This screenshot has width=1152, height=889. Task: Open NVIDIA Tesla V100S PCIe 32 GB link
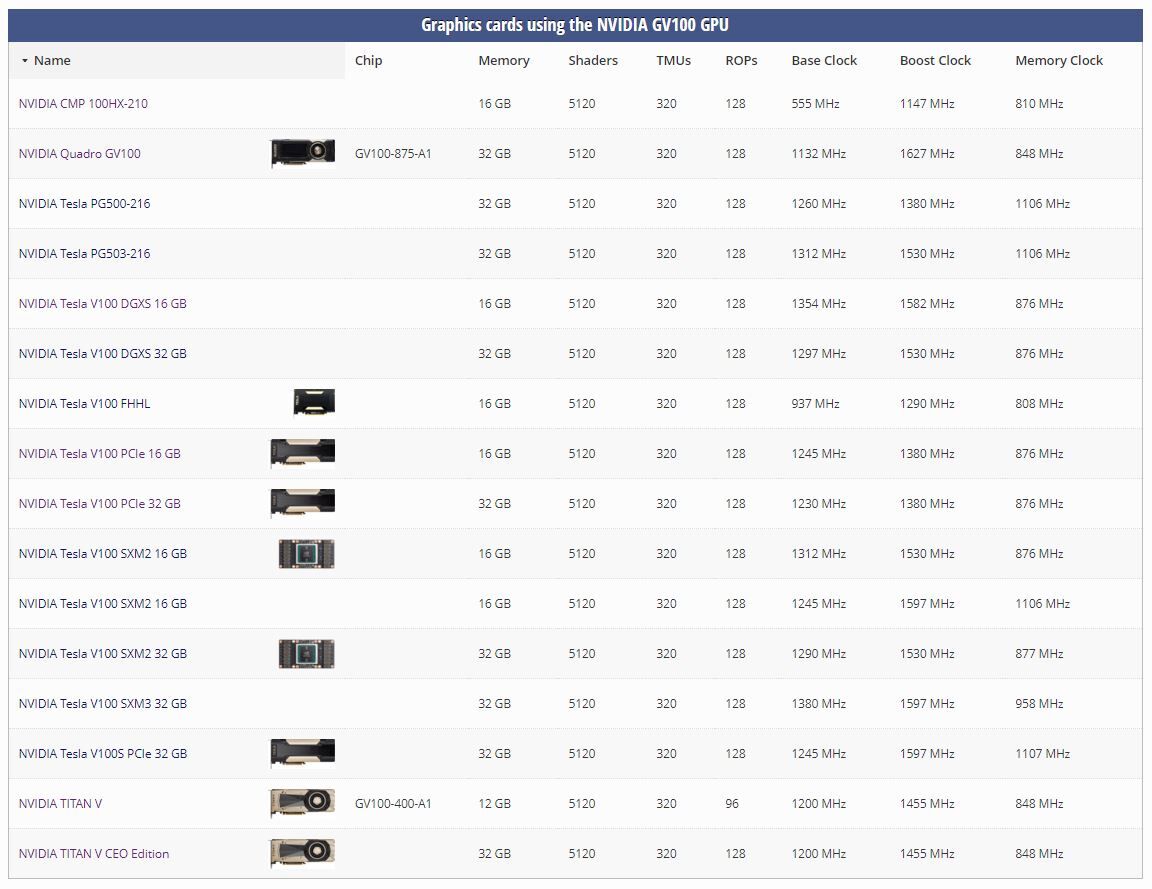(x=102, y=753)
